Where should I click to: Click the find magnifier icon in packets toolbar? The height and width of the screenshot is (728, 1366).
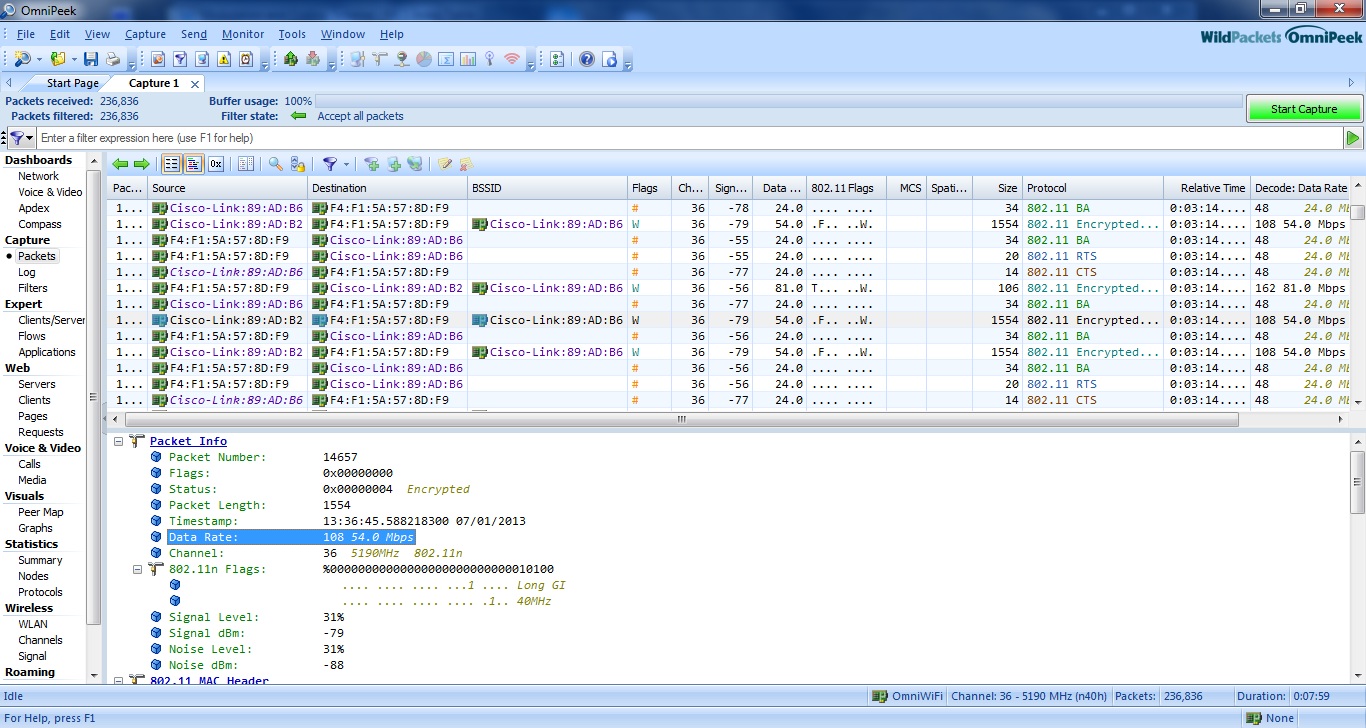[x=275, y=164]
